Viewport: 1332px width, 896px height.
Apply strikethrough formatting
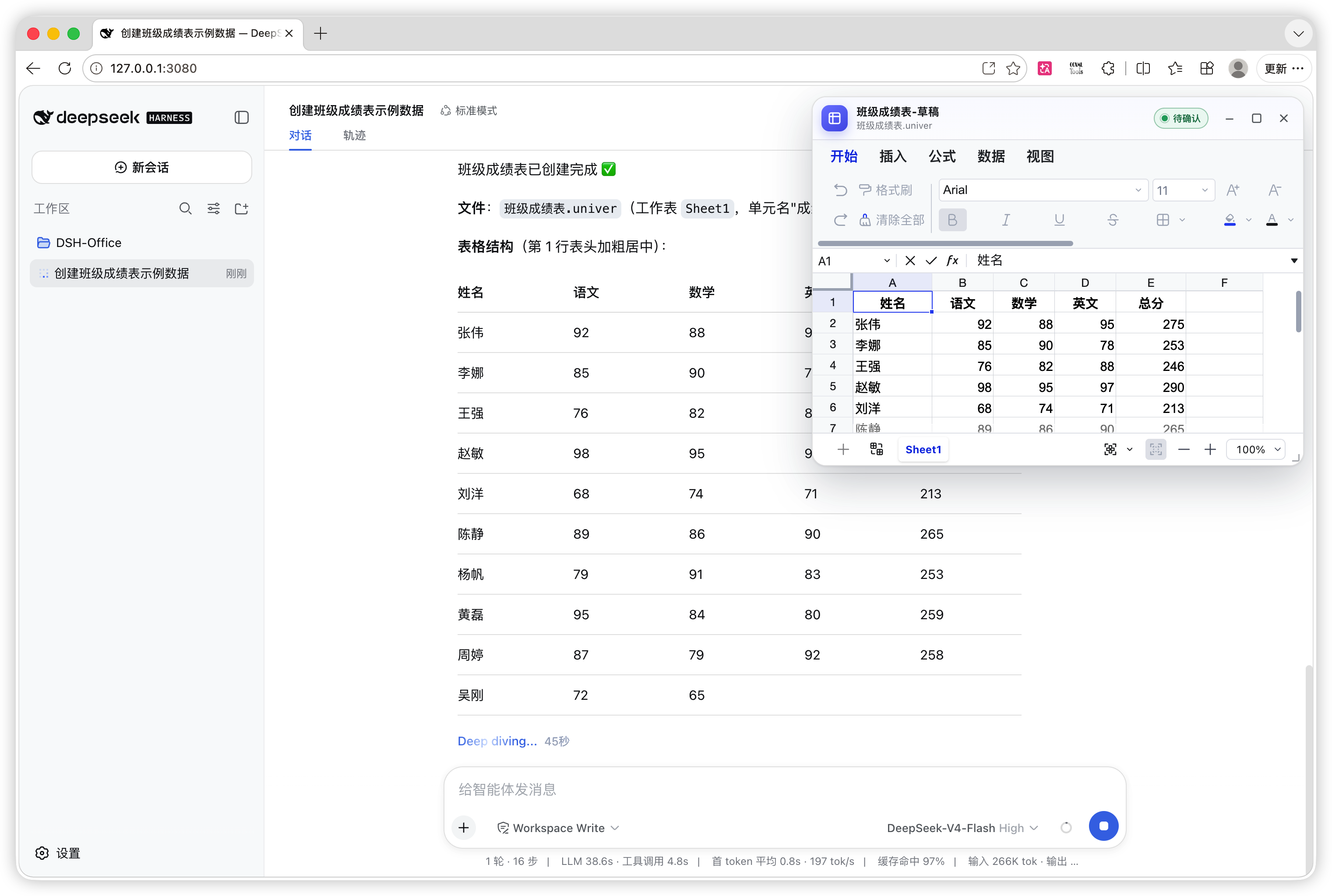pos(1113,220)
